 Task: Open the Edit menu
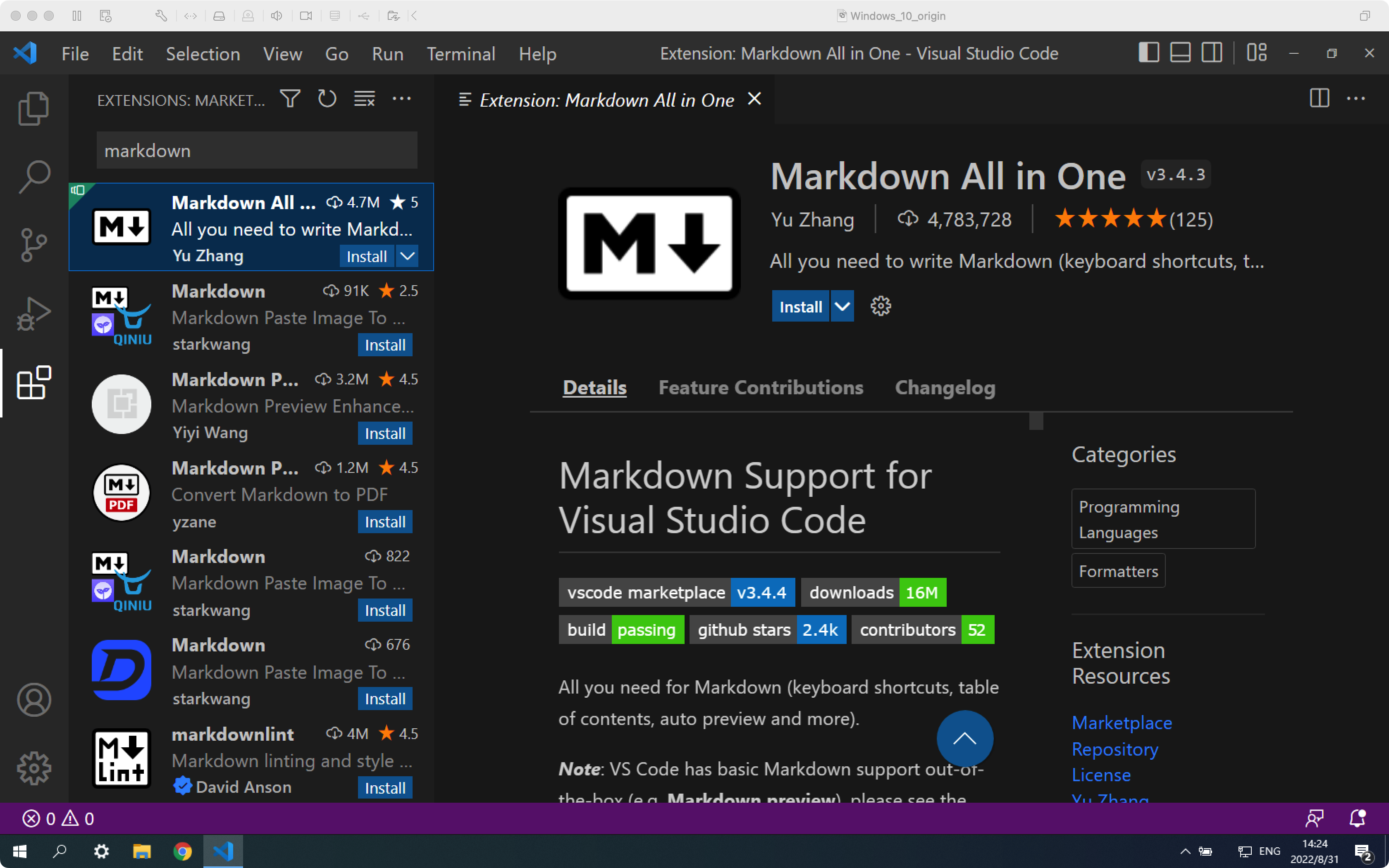point(127,53)
